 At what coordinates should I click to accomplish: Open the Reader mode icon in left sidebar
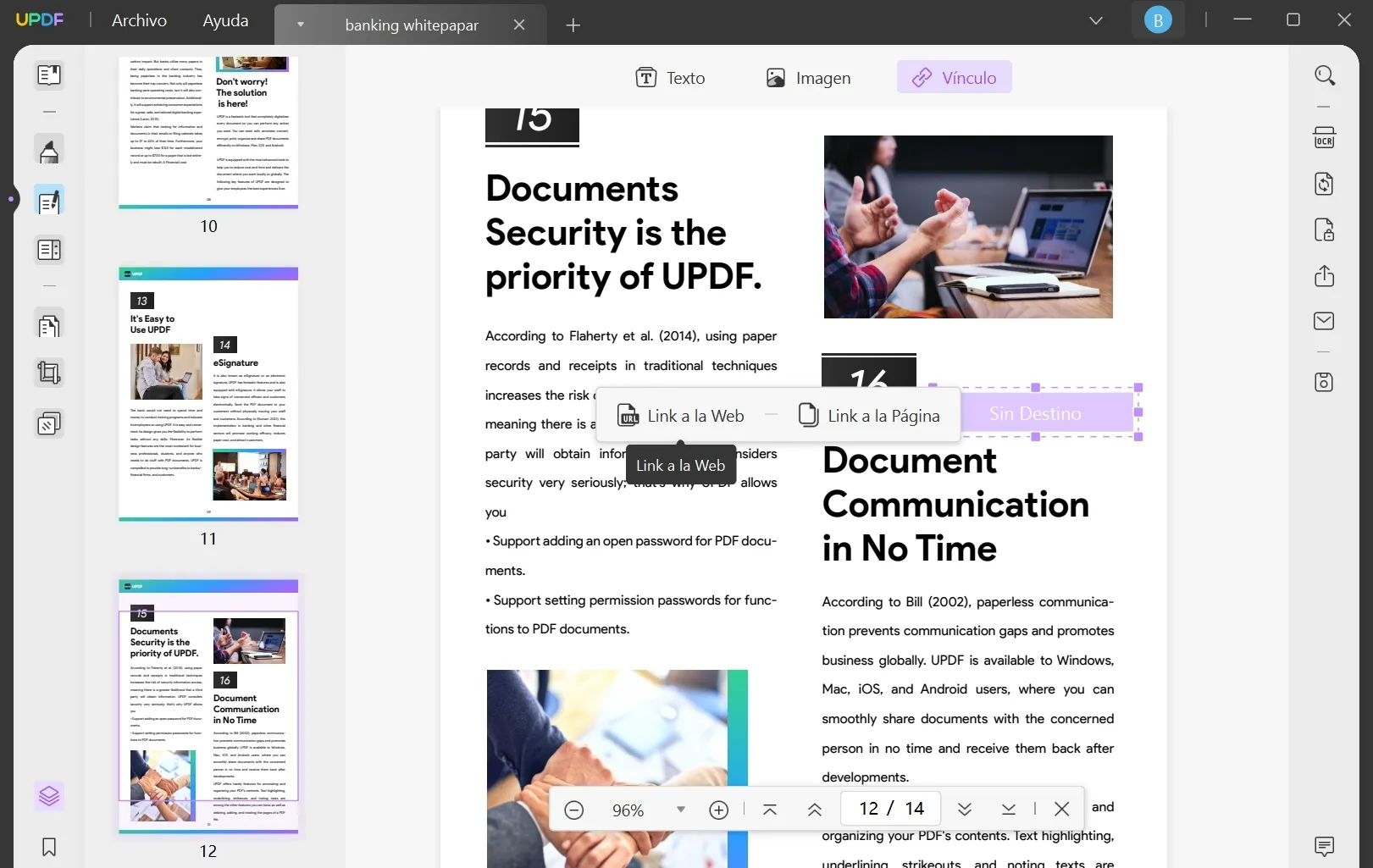49,75
